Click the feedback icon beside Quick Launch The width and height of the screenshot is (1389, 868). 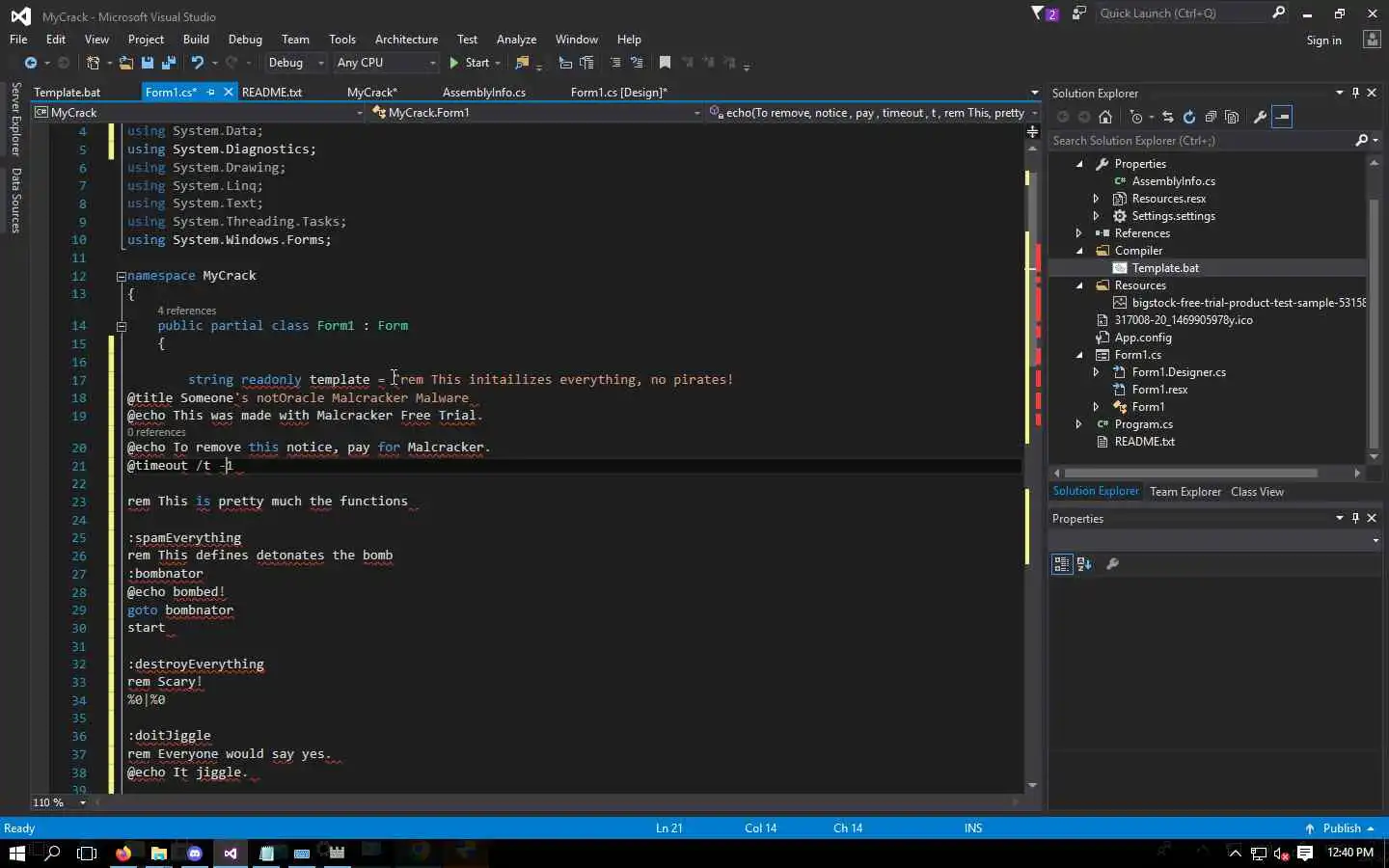pos(1079,14)
